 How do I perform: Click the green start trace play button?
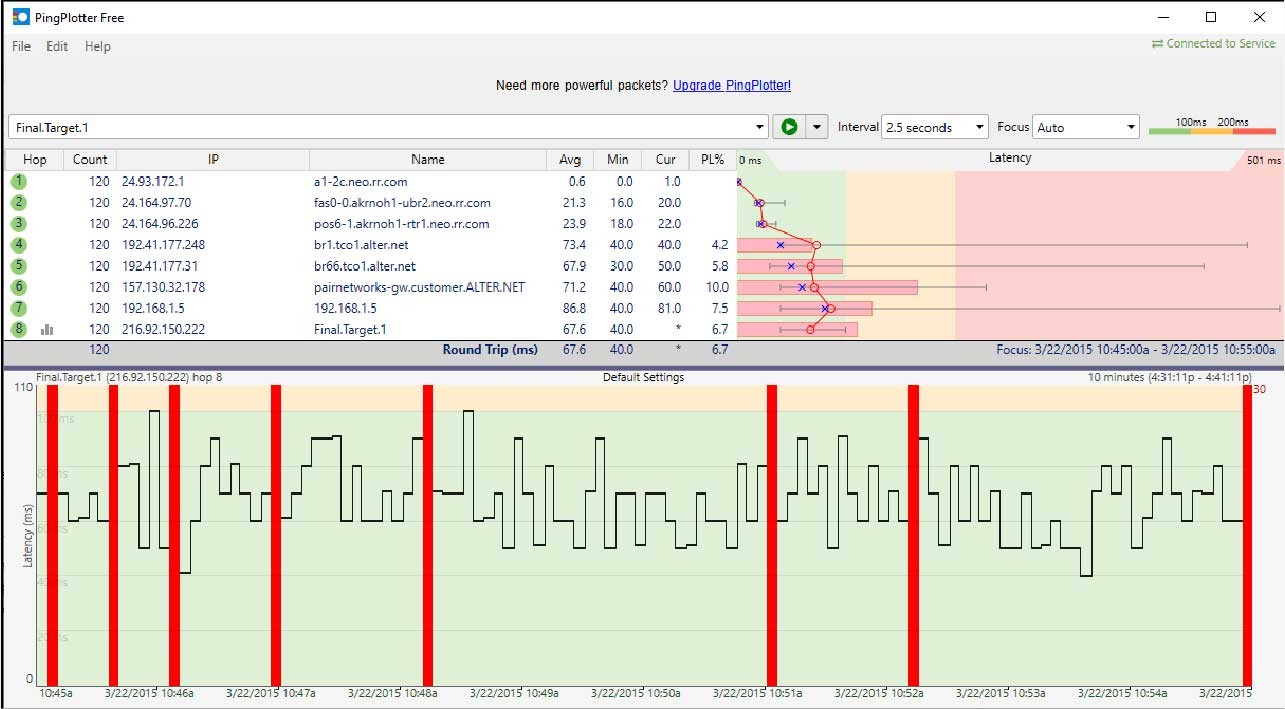[789, 127]
